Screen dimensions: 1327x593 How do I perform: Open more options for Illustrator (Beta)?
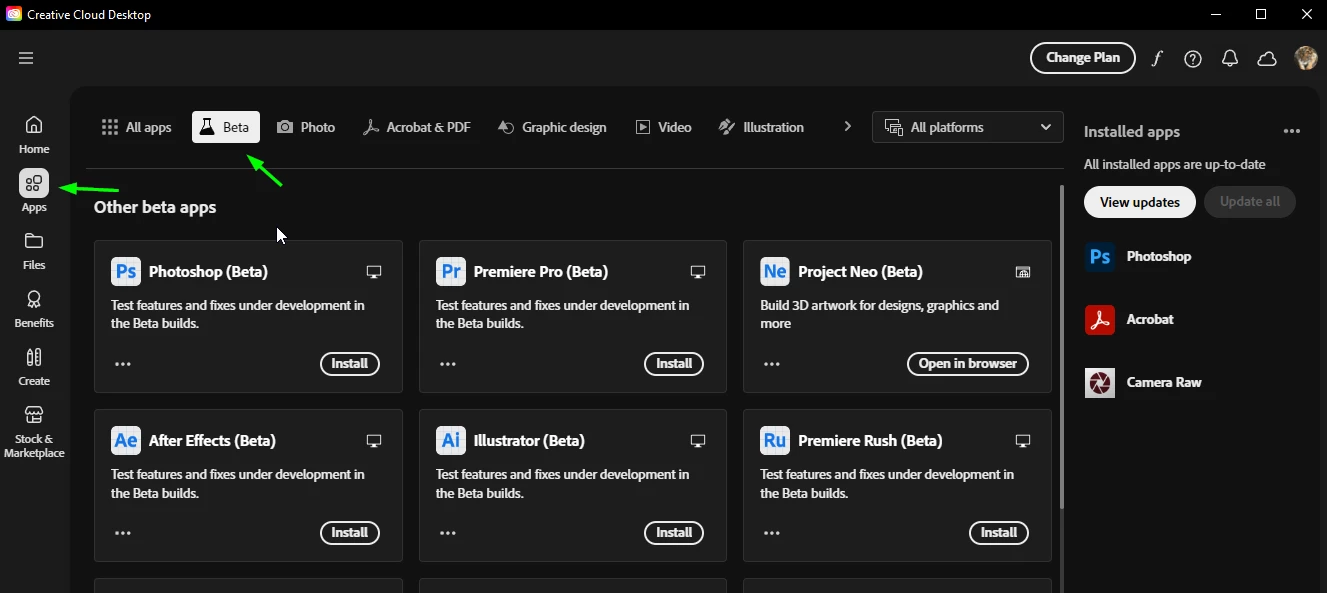[x=448, y=533]
